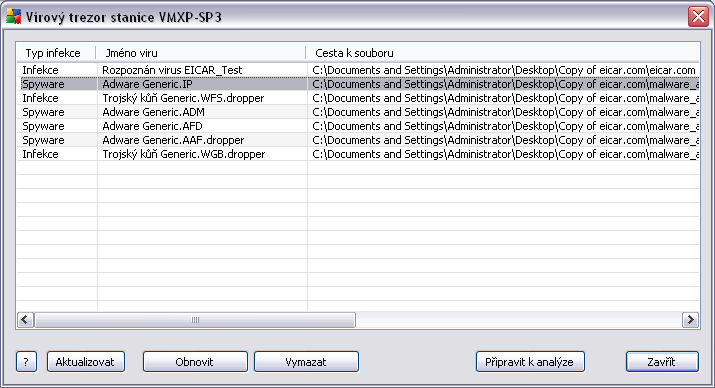Click the Obnovit button
This screenshot has width=715, height=388.
click(195, 362)
